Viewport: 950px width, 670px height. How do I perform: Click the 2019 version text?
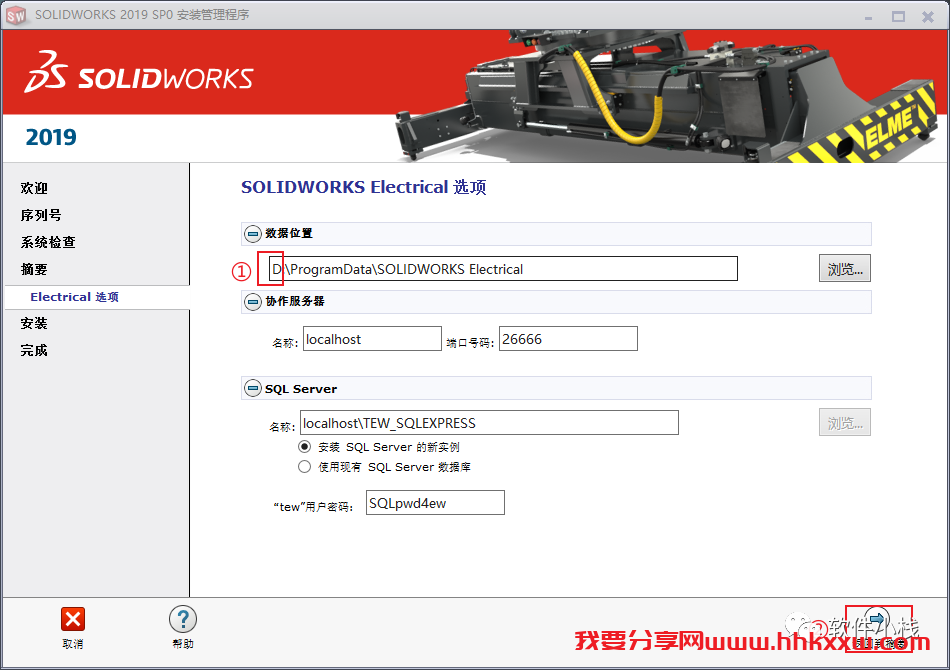[x=51, y=138]
